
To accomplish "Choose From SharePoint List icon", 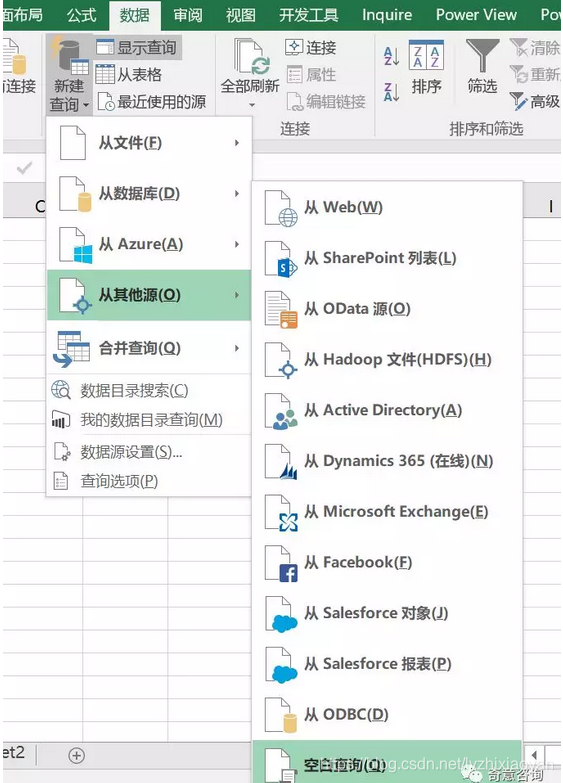I will coord(280,259).
